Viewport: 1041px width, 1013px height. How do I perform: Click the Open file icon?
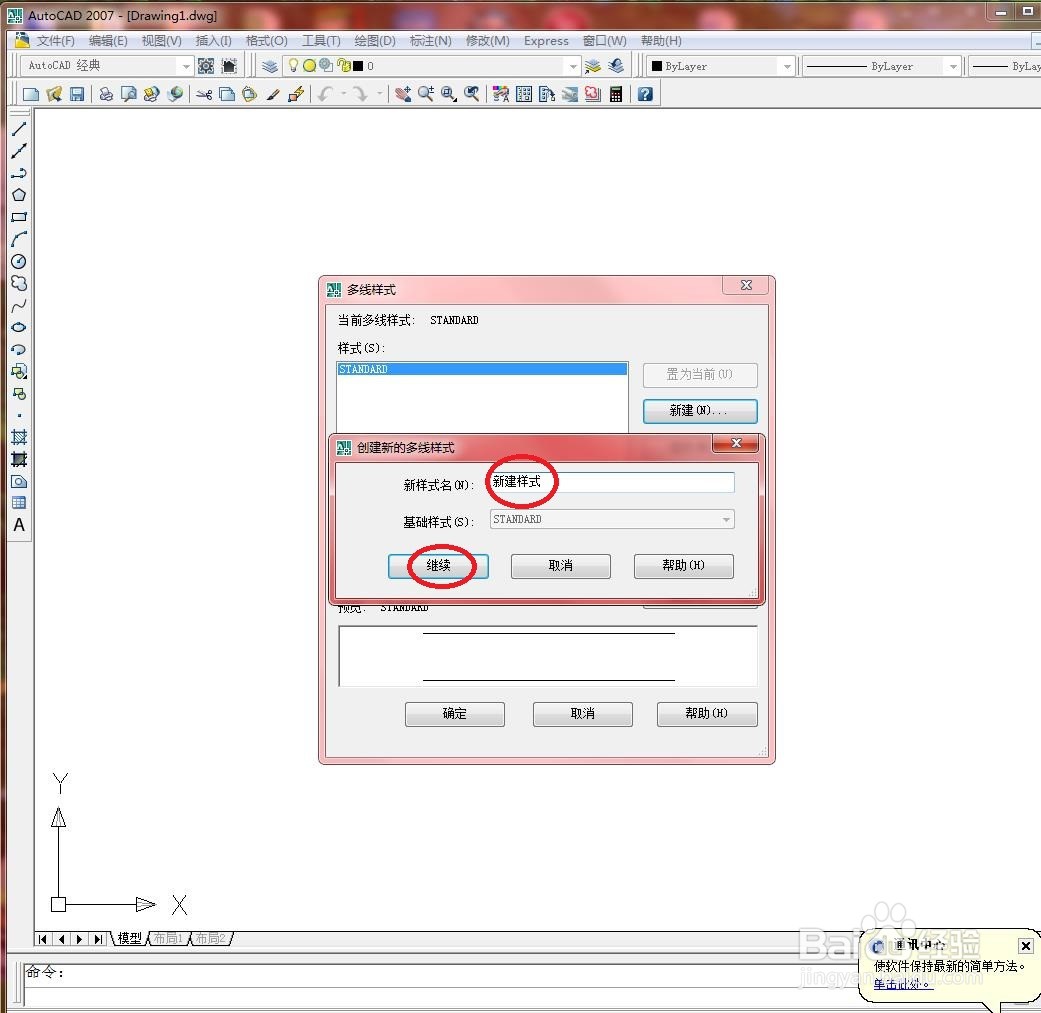[x=54, y=94]
